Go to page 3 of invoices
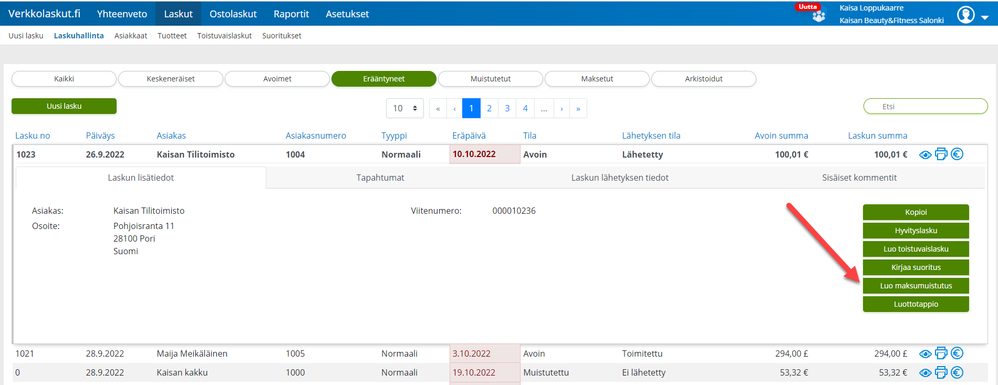The height and width of the screenshot is (385, 998). [507, 109]
